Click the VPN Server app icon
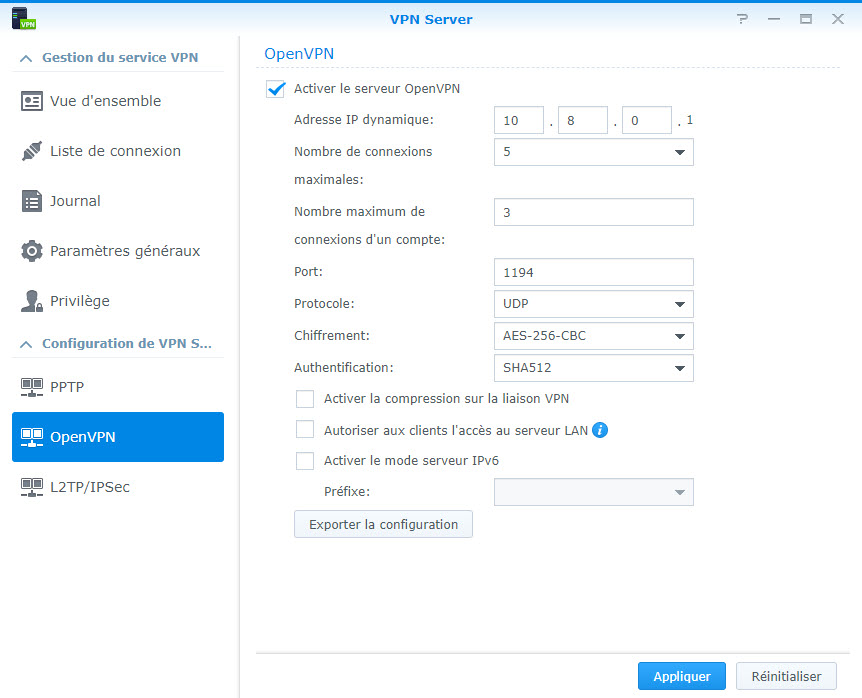862x698 pixels. pyautogui.click(x=24, y=19)
